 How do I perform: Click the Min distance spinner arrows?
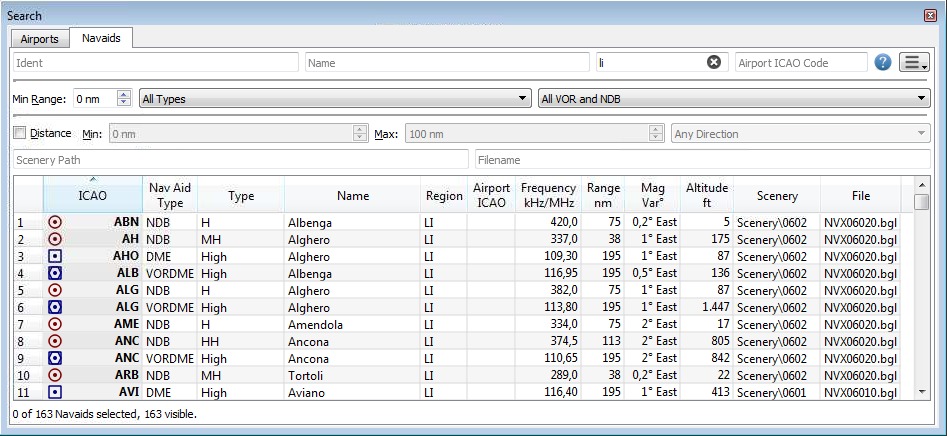pyautogui.click(x=360, y=133)
